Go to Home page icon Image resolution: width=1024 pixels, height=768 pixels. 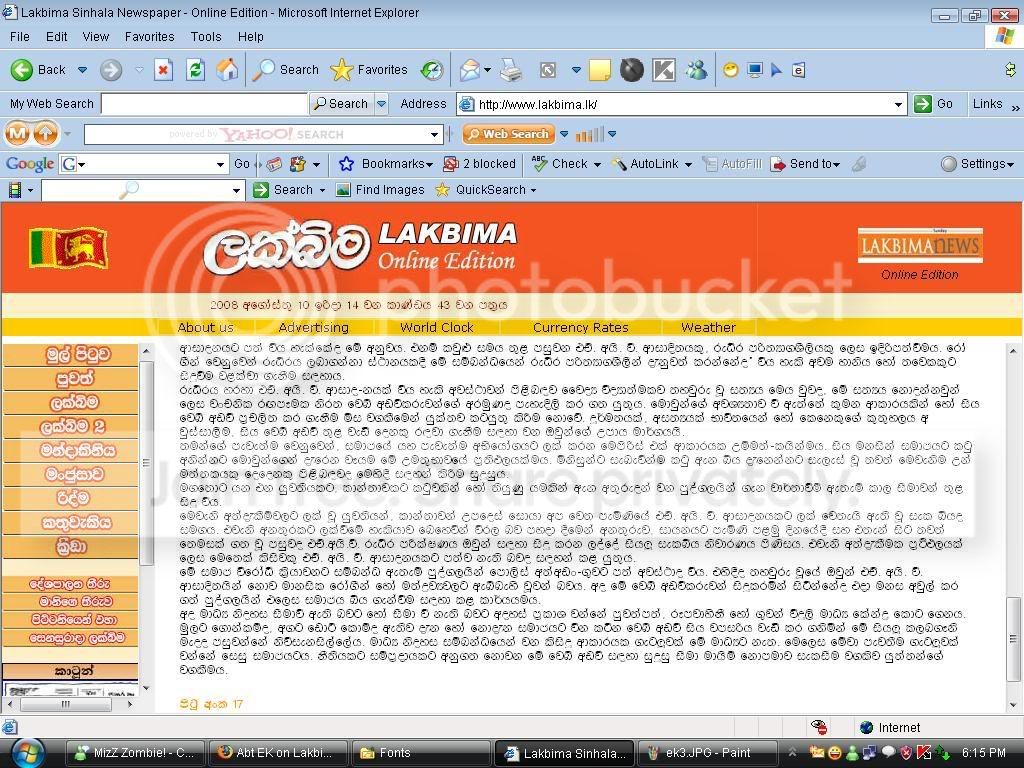tap(227, 70)
